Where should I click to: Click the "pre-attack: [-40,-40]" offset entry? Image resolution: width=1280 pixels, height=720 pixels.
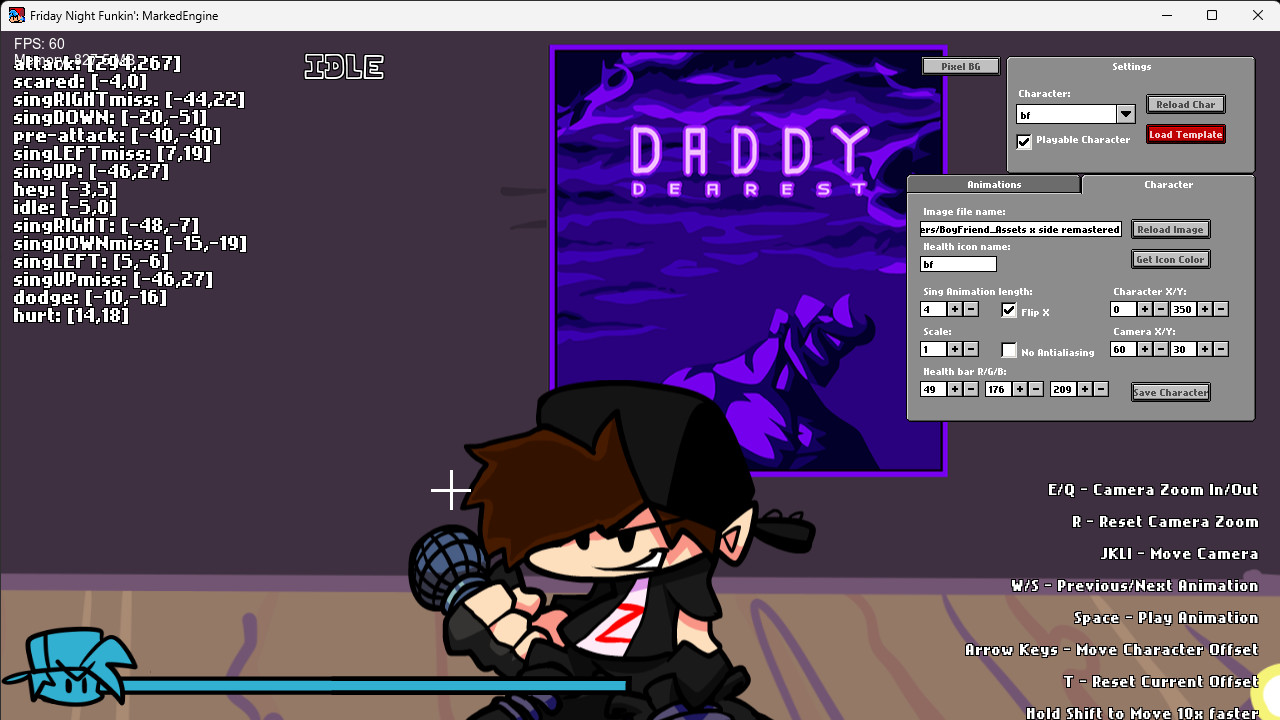click(117, 136)
